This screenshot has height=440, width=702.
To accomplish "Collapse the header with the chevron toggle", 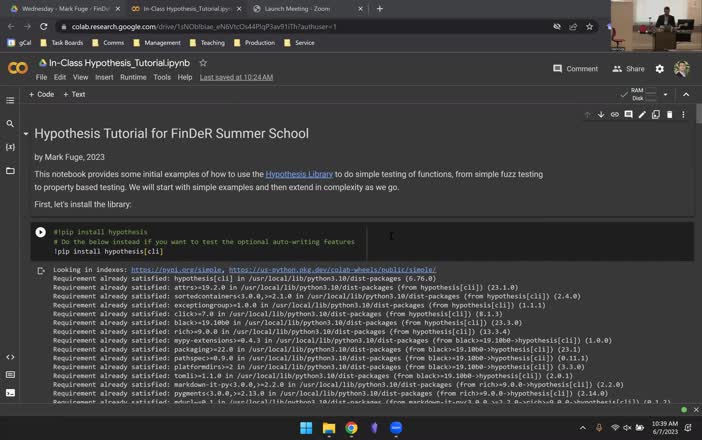I will pyautogui.click(x=686, y=94).
